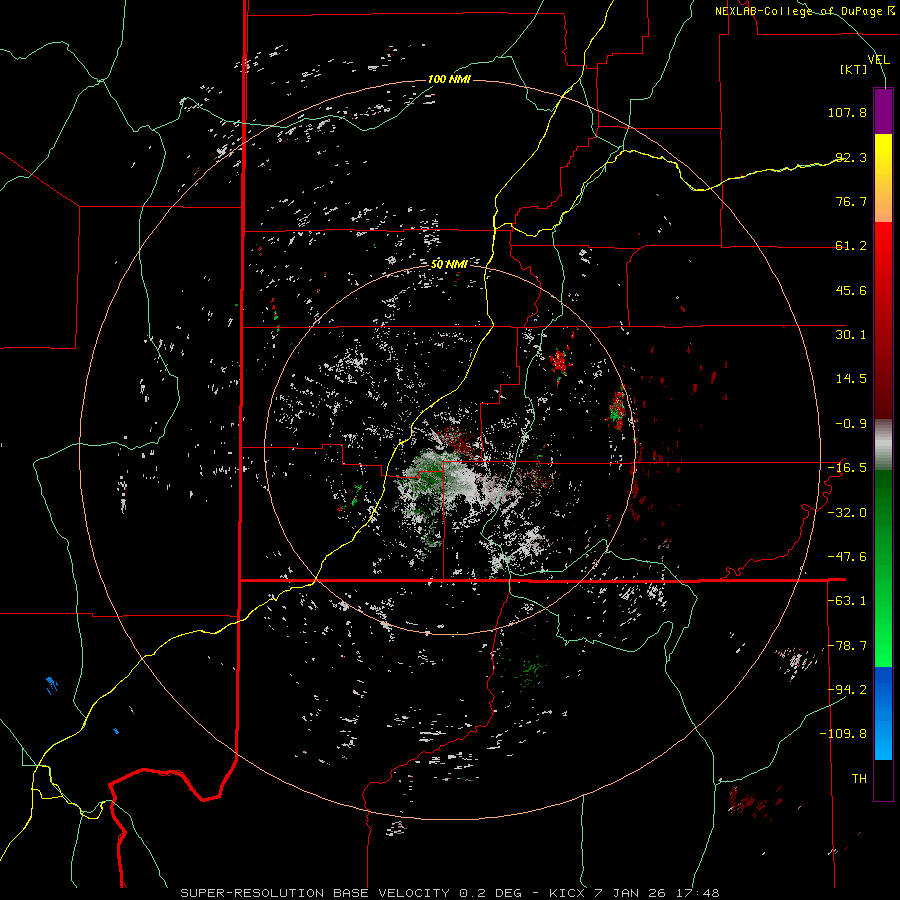Click the yellow-orange segment of the color bar
Viewport: 900px width, 900px height.
coord(883,178)
